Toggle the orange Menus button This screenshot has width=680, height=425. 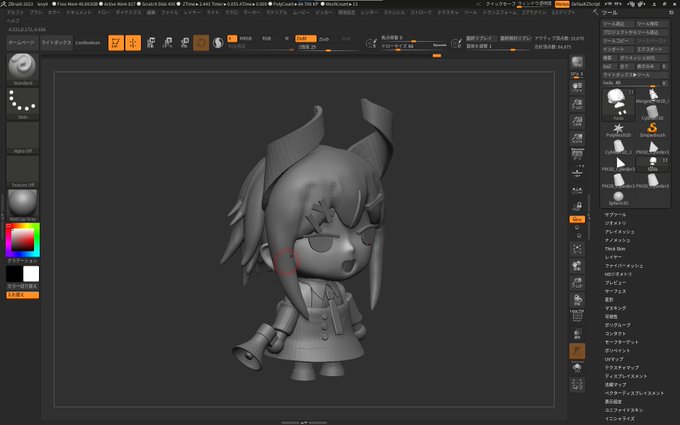tap(562, 4)
